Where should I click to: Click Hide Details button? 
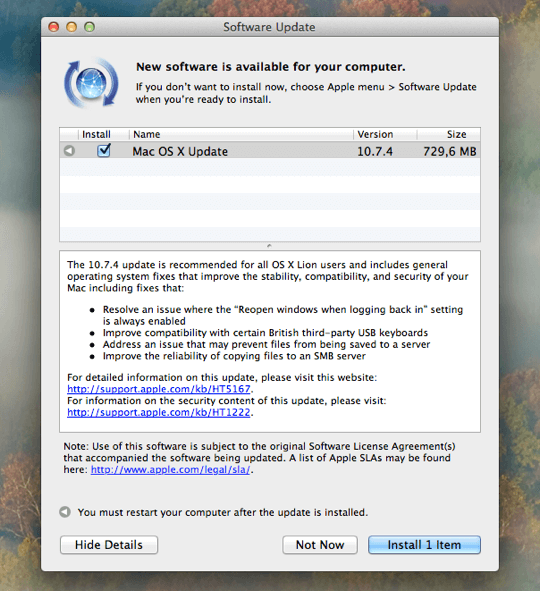[x=109, y=545]
